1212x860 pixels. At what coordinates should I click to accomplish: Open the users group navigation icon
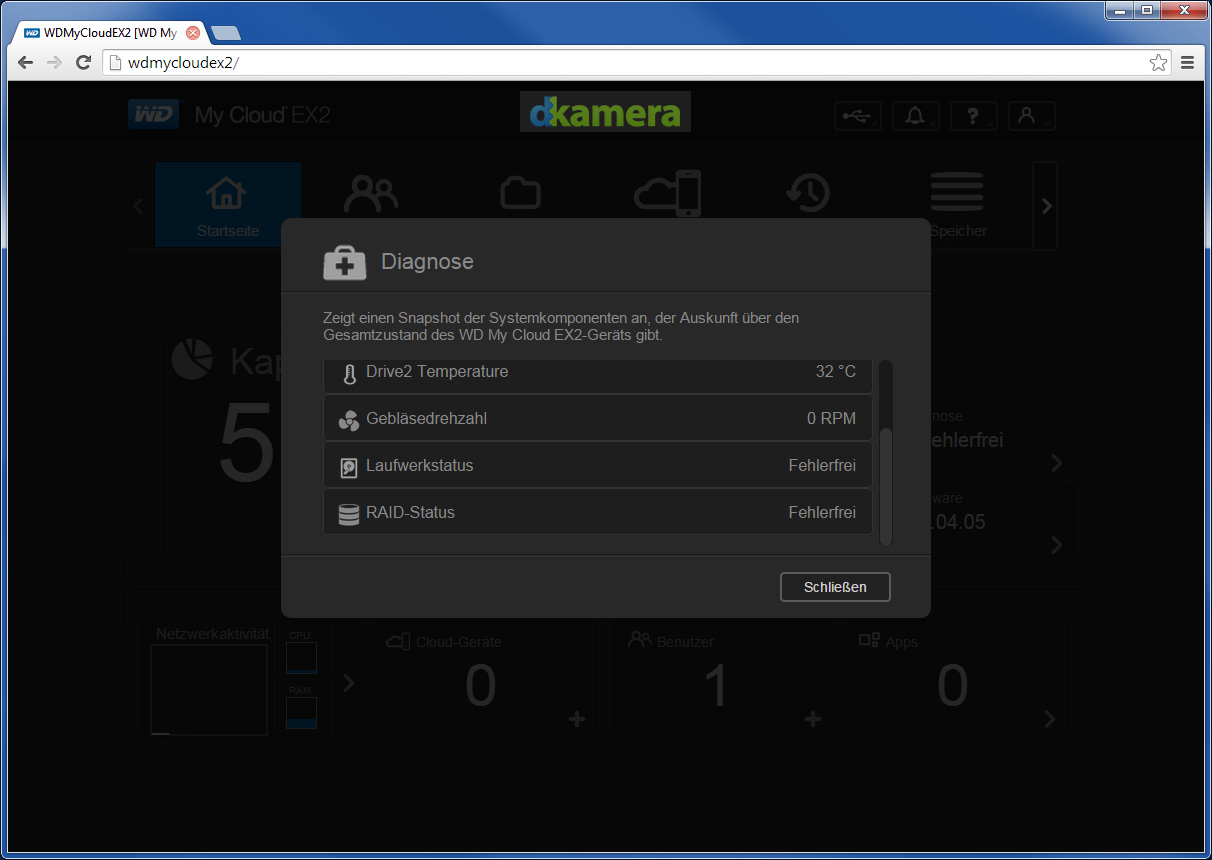(371, 195)
